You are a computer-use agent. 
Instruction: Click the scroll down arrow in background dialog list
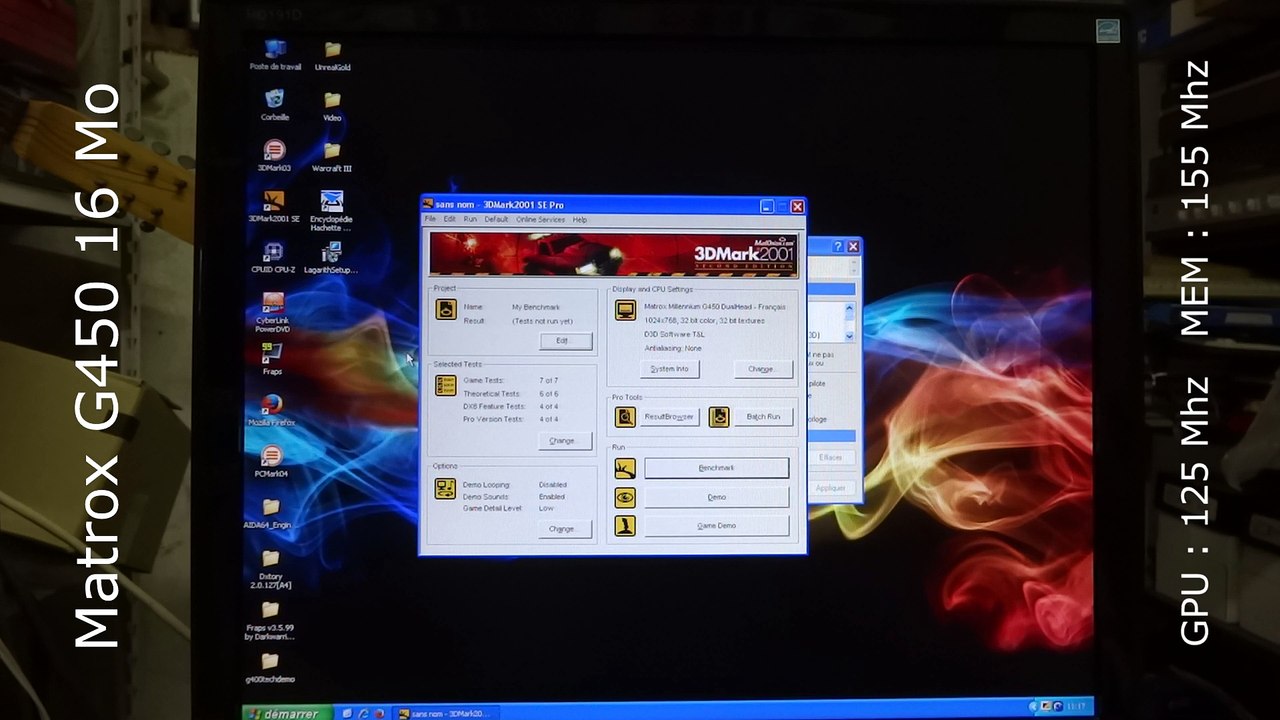pos(850,337)
